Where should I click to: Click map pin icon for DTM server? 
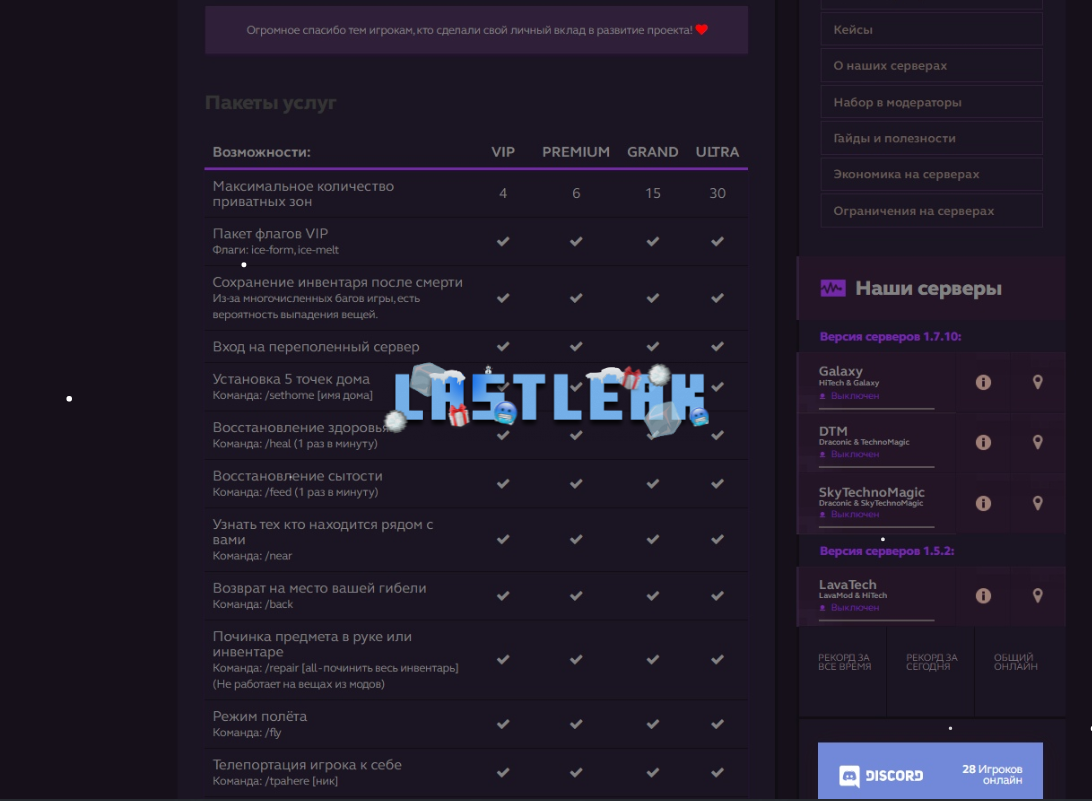point(1037,442)
